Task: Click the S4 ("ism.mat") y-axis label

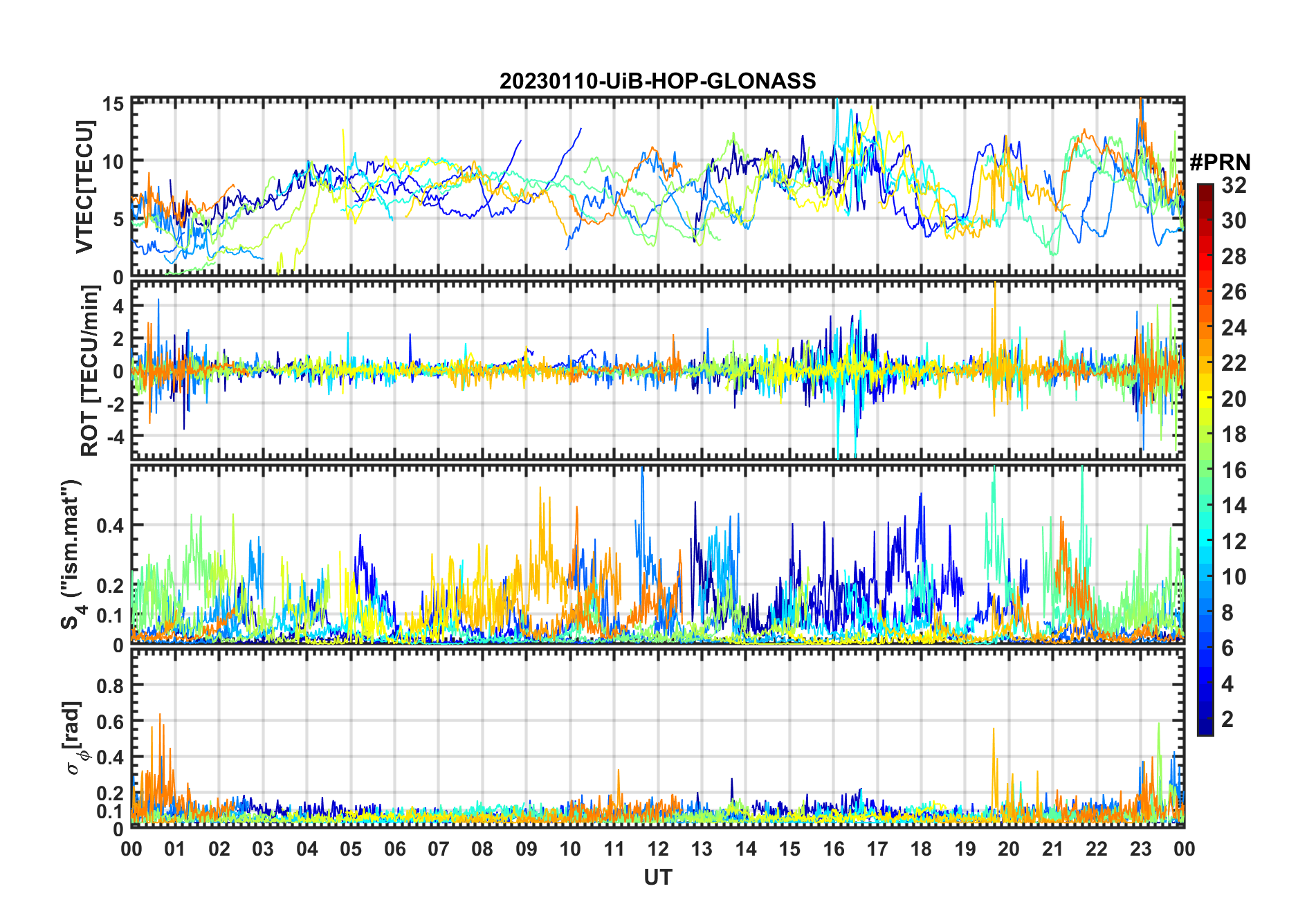Action: (71, 555)
